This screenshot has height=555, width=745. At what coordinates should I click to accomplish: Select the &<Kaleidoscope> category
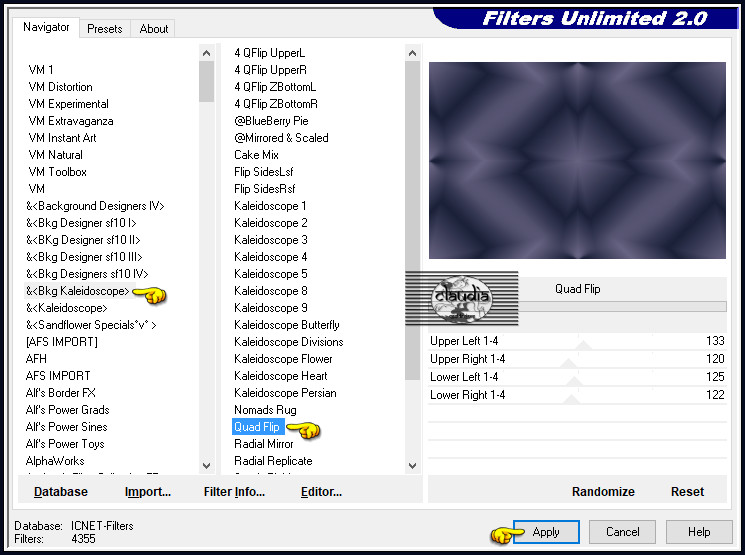[67, 308]
